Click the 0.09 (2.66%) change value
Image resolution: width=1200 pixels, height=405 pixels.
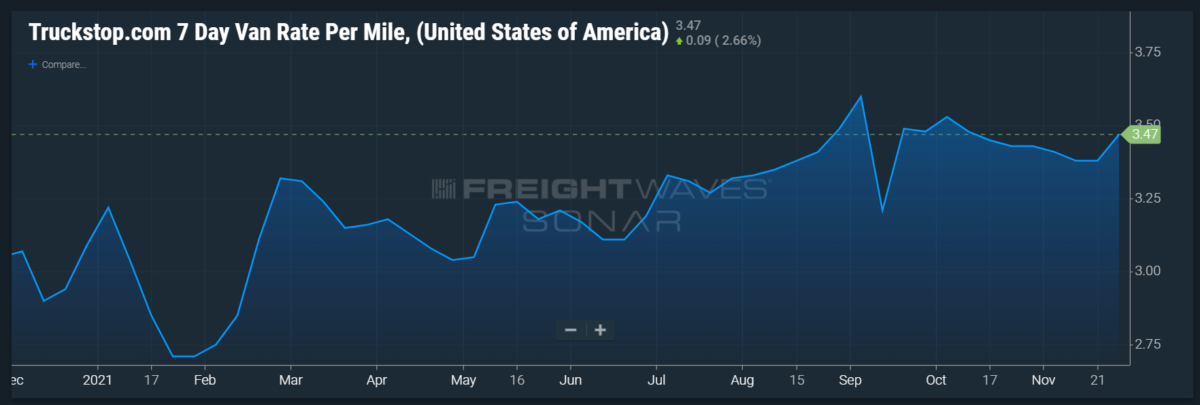pyautogui.click(x=720, y=41)
